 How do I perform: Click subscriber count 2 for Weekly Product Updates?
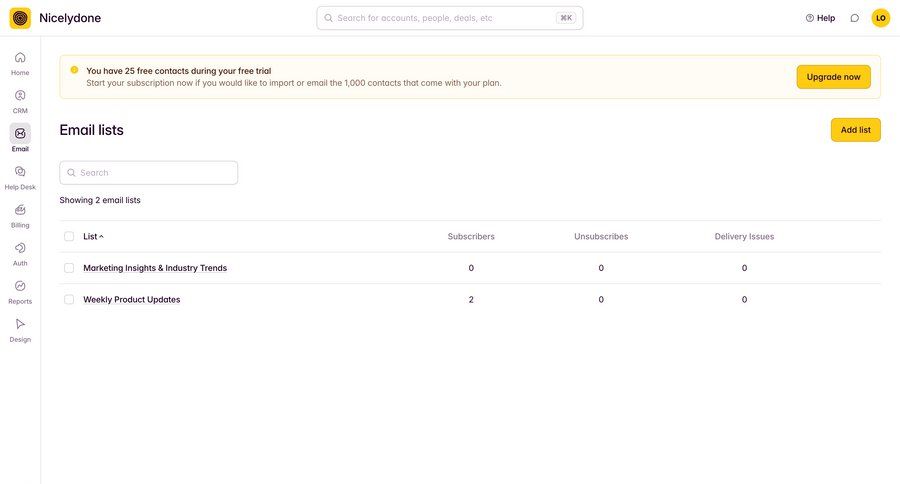[x=471, y=300]
